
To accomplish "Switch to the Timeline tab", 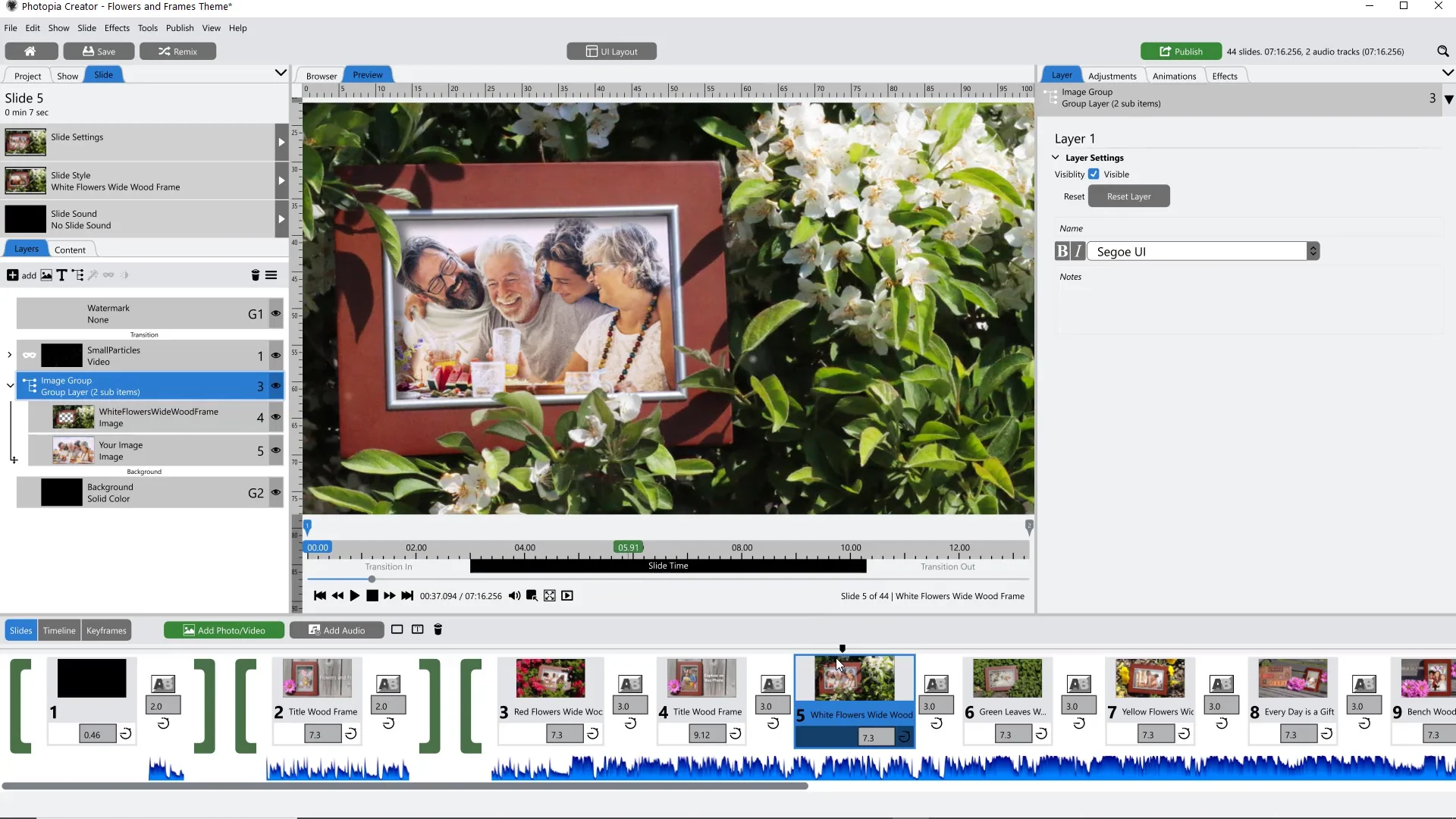I will click(59, 630).
